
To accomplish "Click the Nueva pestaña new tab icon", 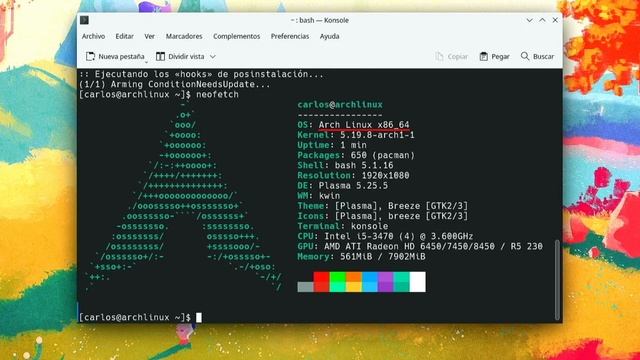I will pyautogui.click(x=90, y=56).
